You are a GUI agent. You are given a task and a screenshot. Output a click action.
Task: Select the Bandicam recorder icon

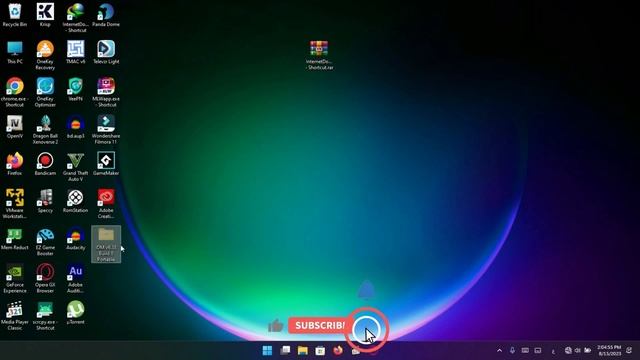pyautogui.click(x=45, y=164)
